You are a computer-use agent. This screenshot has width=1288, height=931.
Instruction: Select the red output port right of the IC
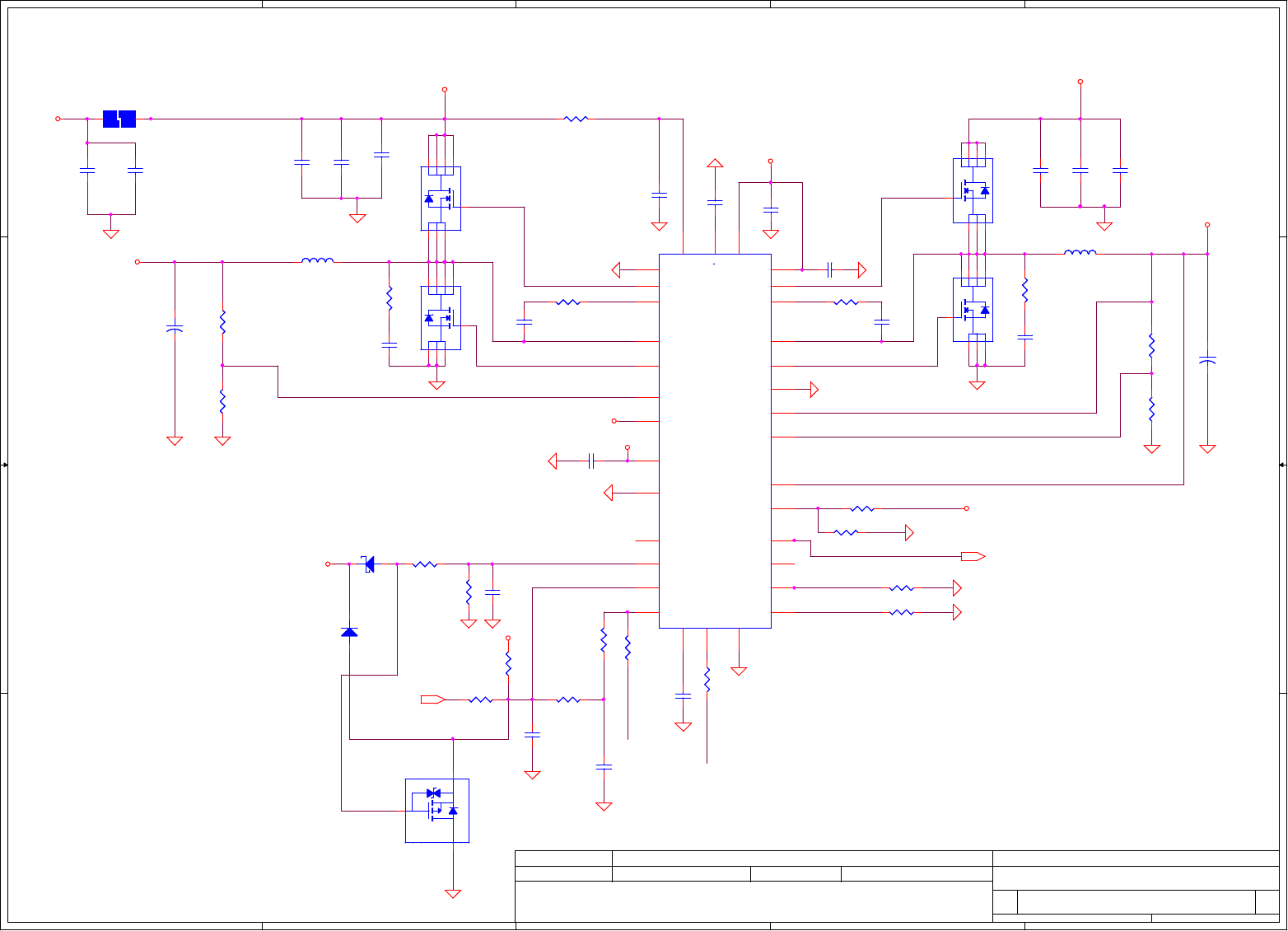click(x=973, y=556)
